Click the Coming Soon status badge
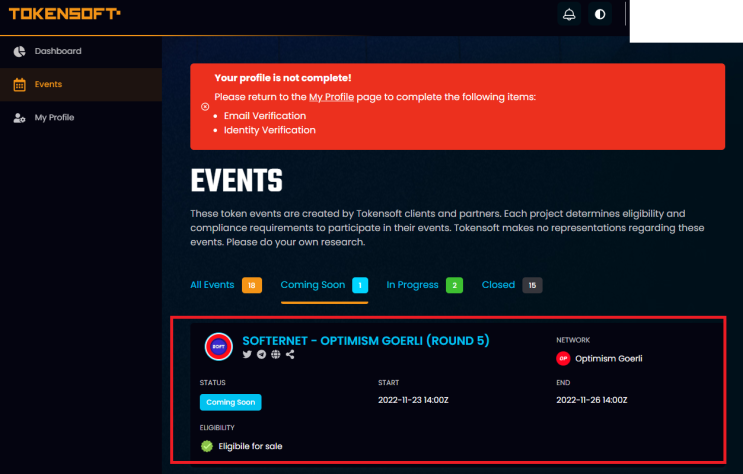Image resolution: width=743 pixels, height=474 pixels. coord(230,402)
